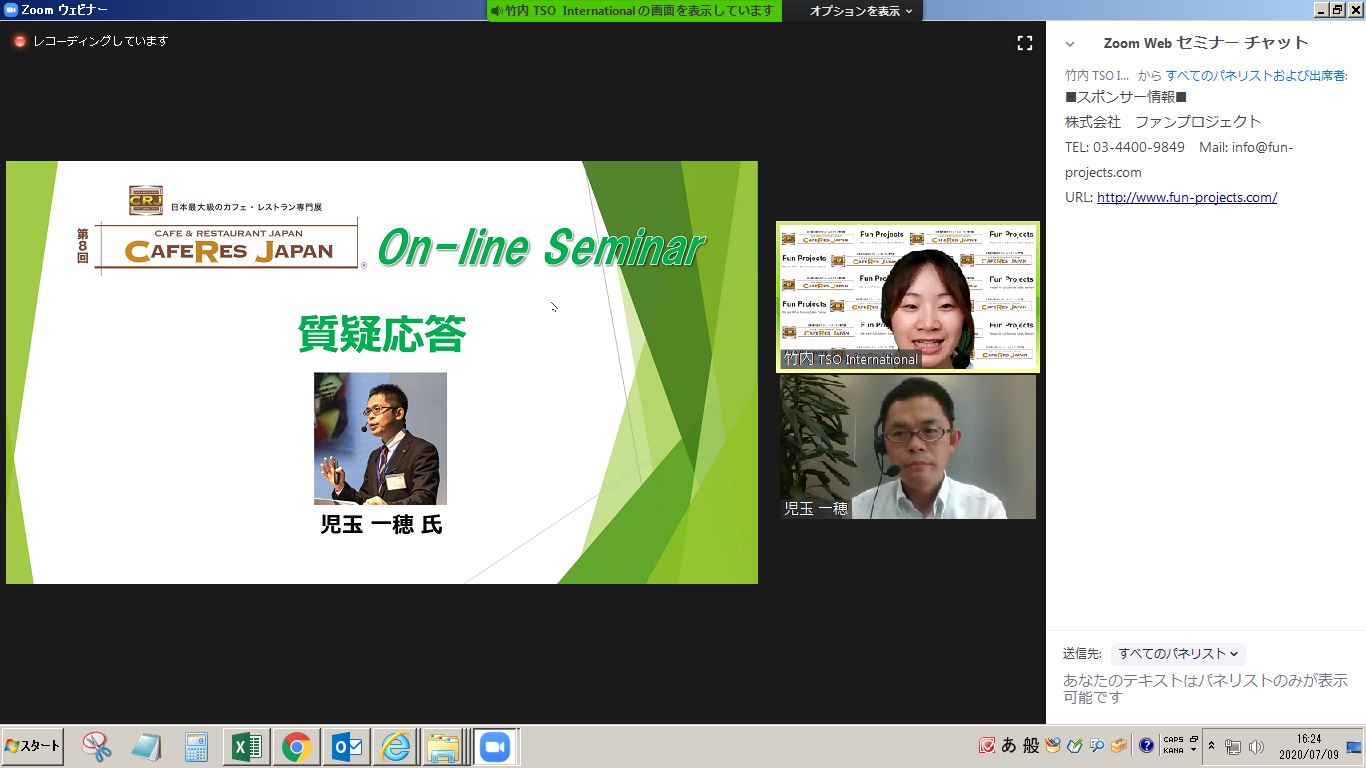Launch Excel from the taskbar
Screen dimensions: 1366x768
coord(245,747)
